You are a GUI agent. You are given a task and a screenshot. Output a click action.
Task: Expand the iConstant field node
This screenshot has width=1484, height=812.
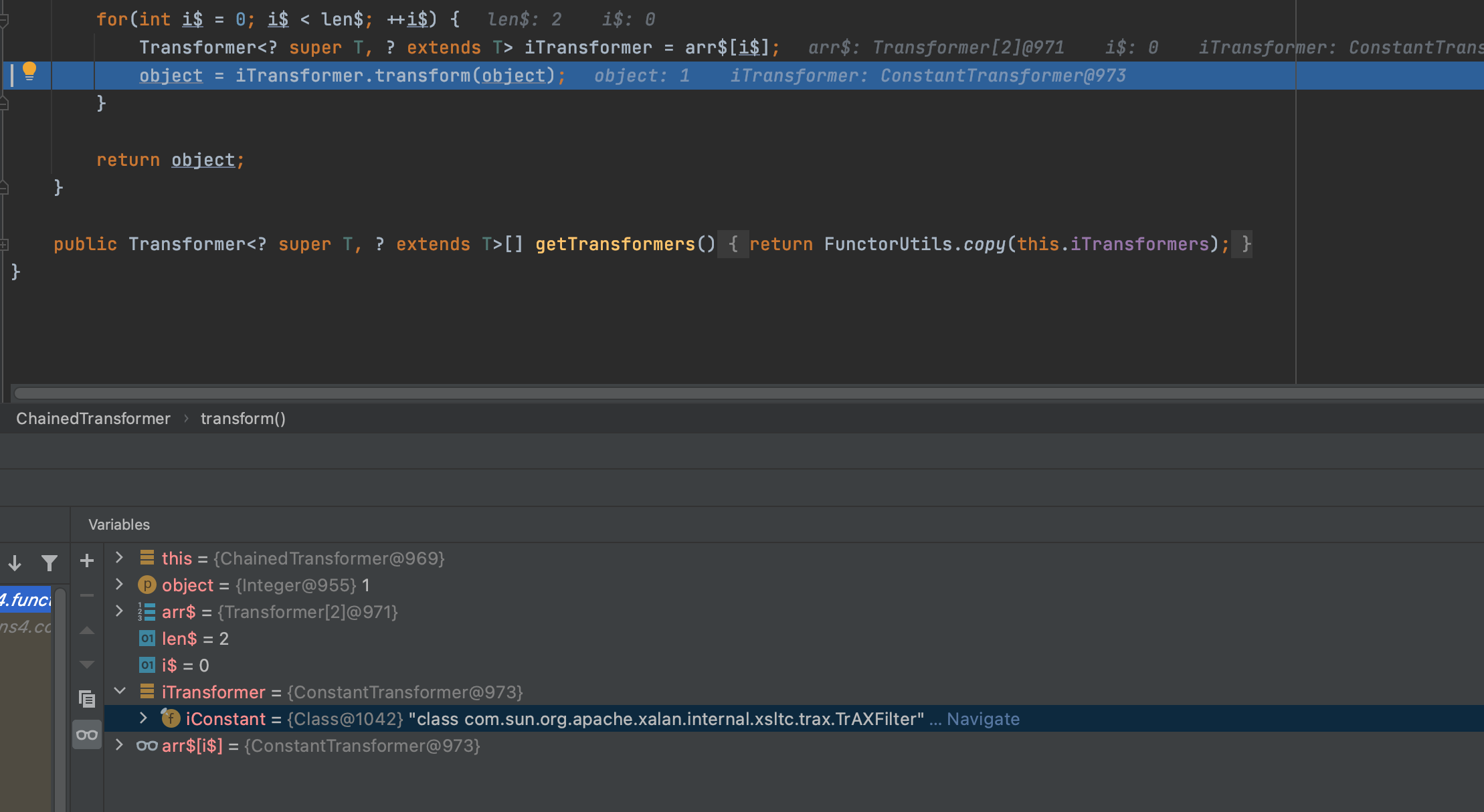coord(143,718)
